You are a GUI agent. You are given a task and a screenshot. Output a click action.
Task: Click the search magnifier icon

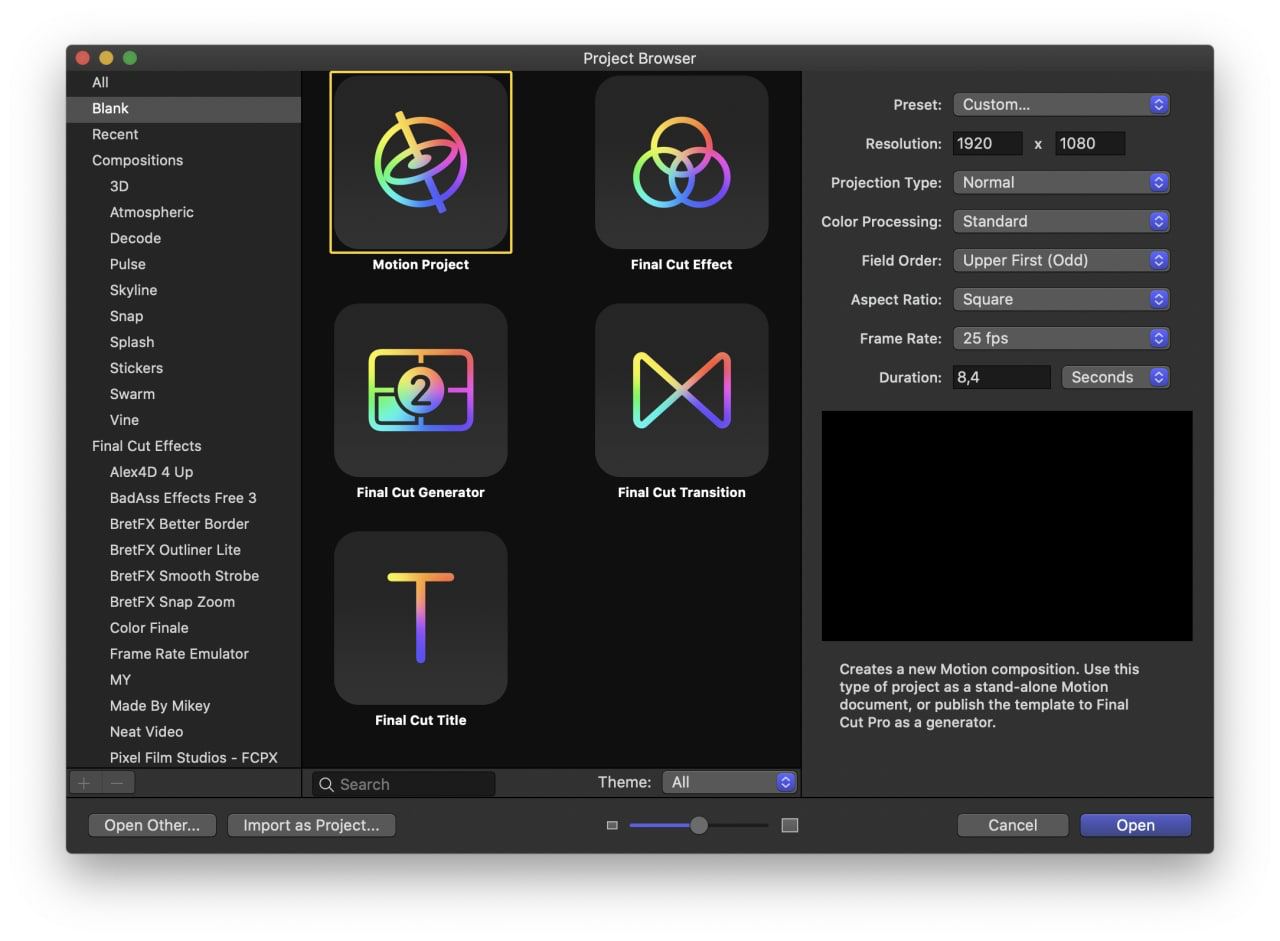pos(326,784)
